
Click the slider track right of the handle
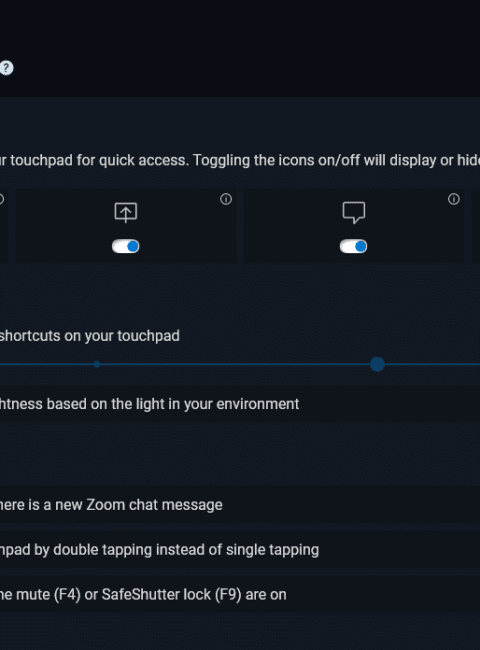[x=432, y=364]
